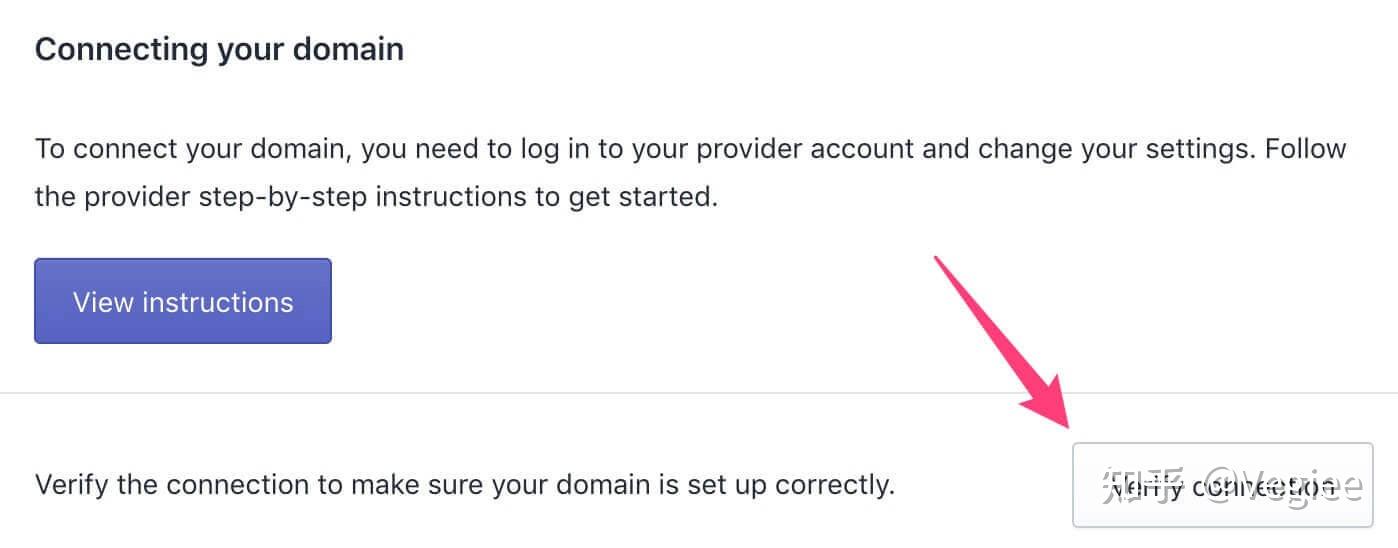The image size is (1398, 548).
Task: Click the 'To connect your domain' paragraph
Action: coord(690,173)
